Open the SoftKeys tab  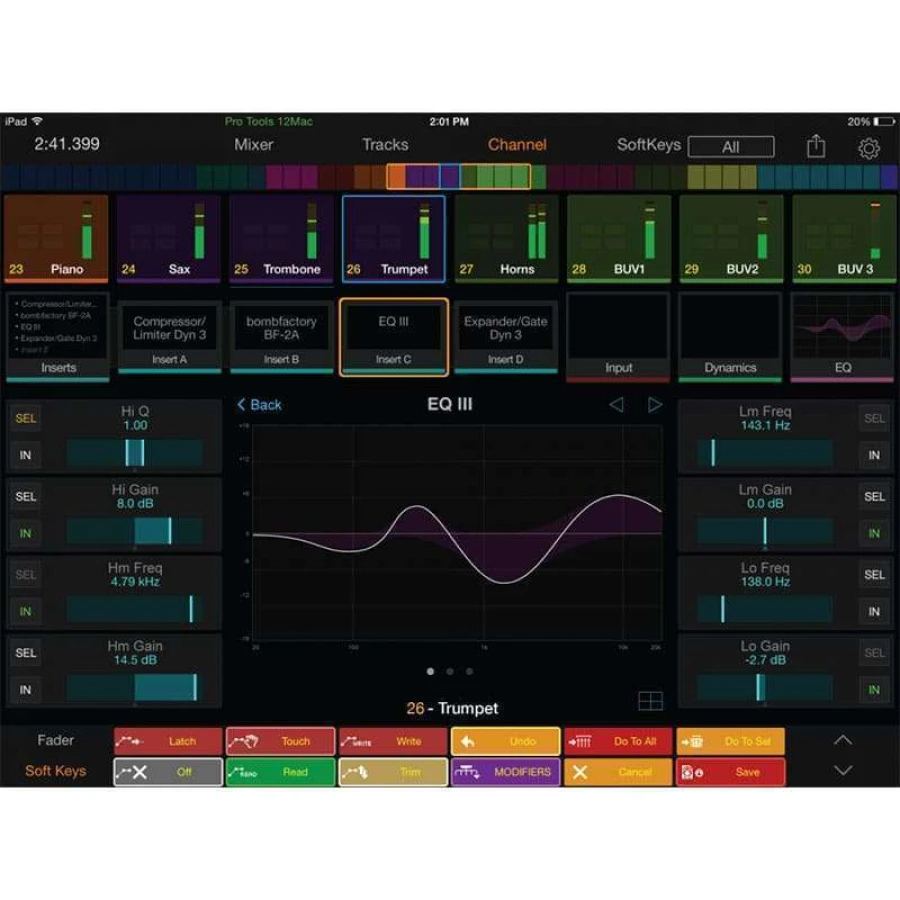pyautogui.click(x=649, y=145)
